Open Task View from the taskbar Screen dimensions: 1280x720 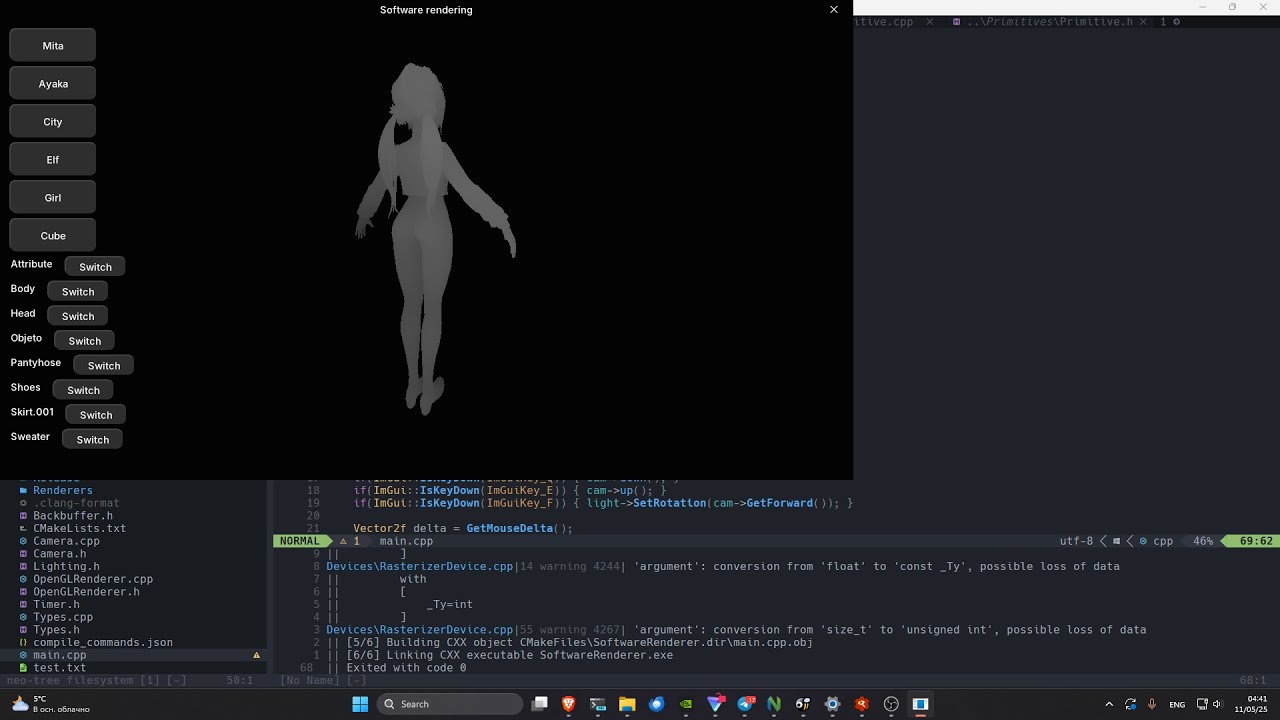[x=540, y=704]
